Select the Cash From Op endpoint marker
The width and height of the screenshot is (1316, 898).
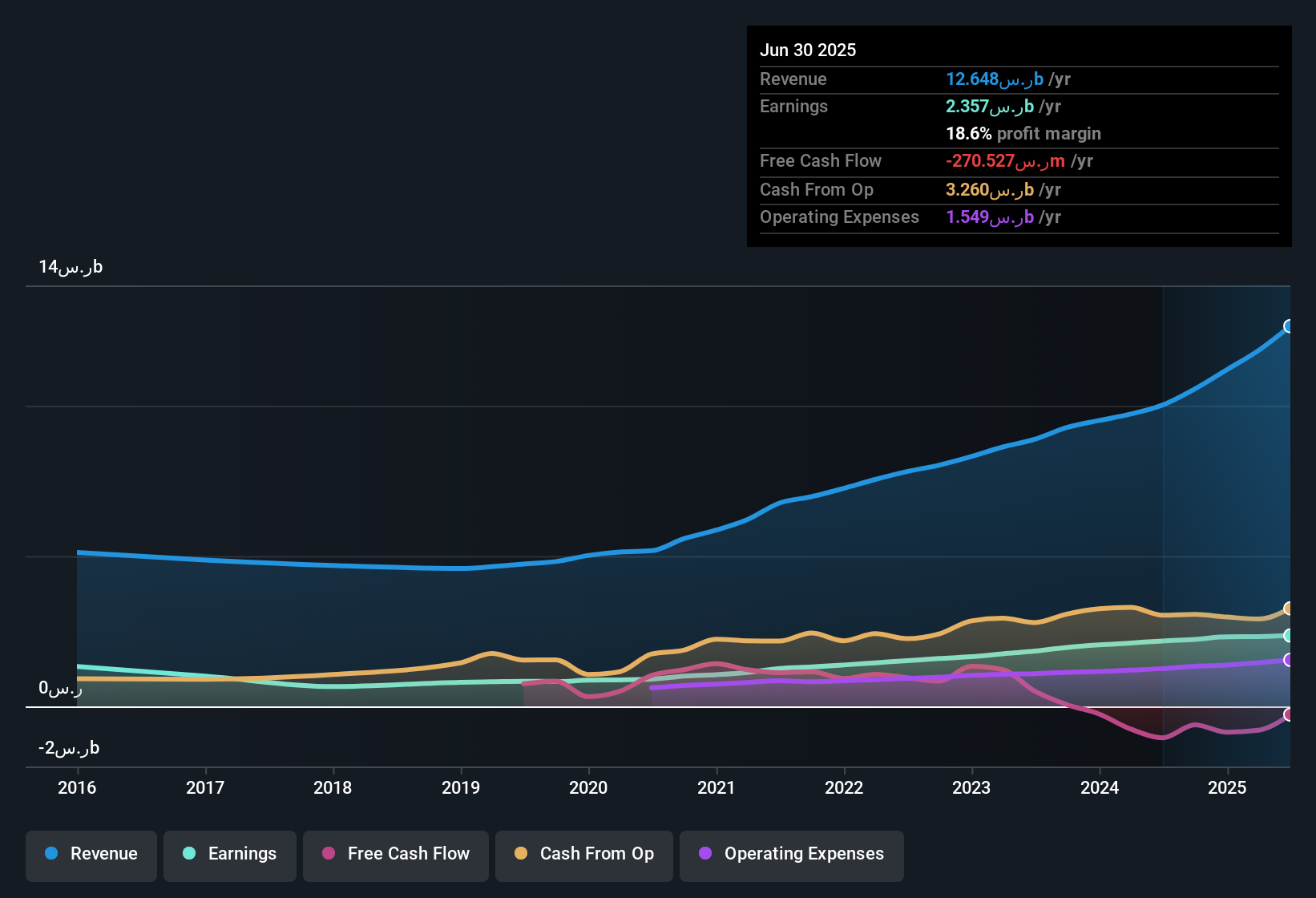(1289, 608)
